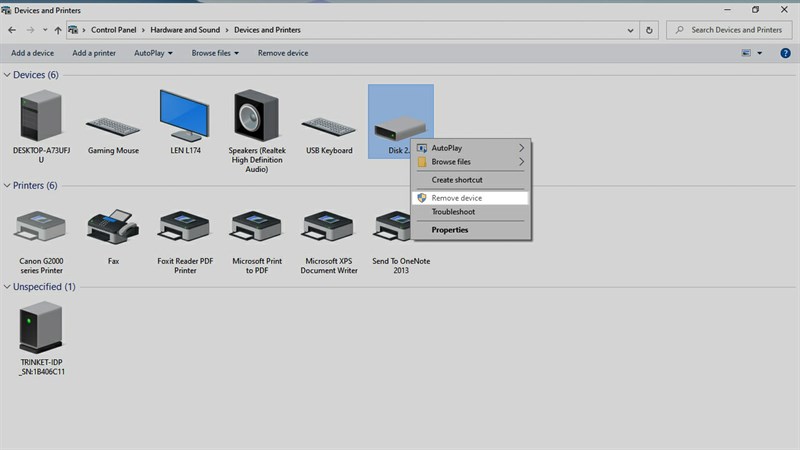Click the Search Devices and Printers field

point(736,30)
